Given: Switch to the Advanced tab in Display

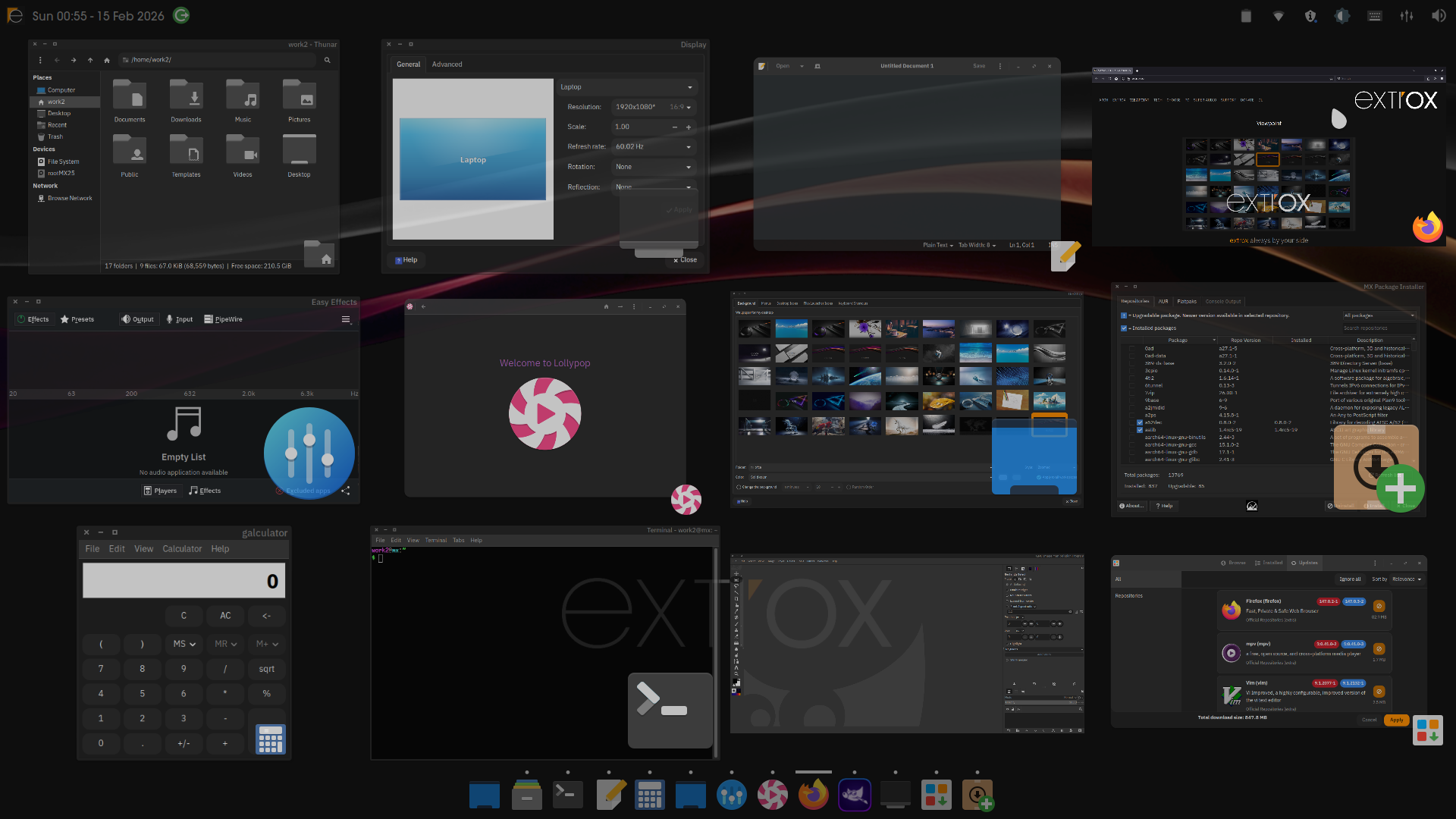Looking at the screenshot, I should click(x=447, y=64).
